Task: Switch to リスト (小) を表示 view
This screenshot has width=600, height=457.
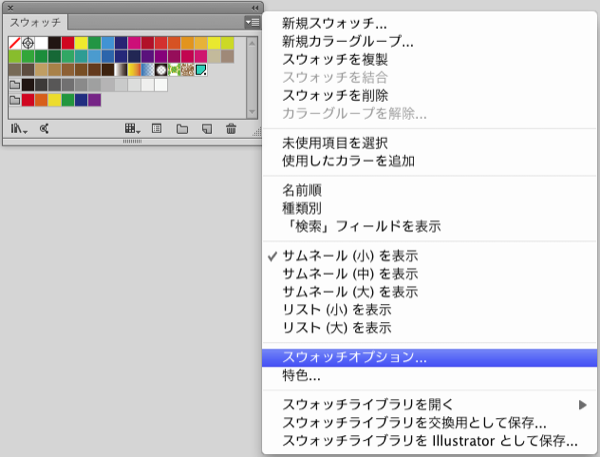Action: [336, 310]
